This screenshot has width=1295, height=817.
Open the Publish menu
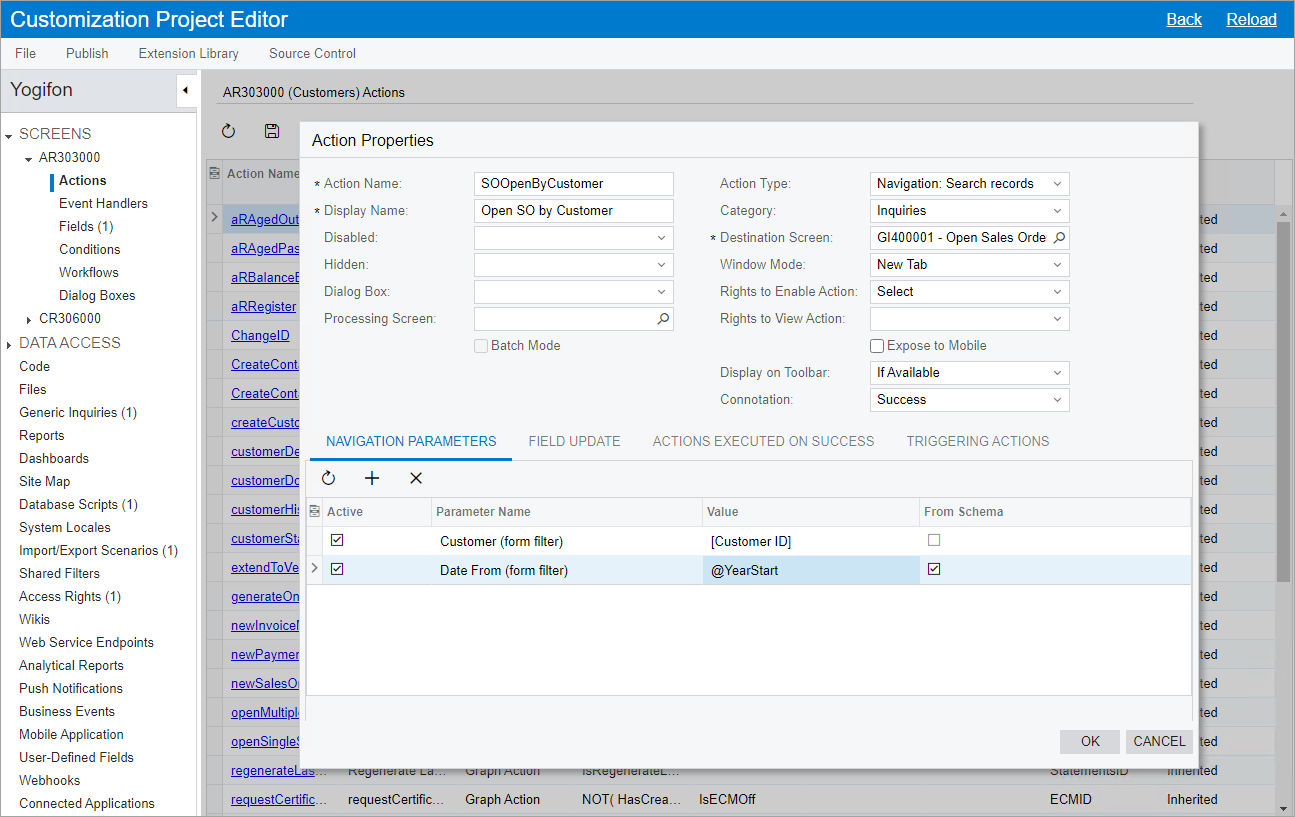(87, 54)
